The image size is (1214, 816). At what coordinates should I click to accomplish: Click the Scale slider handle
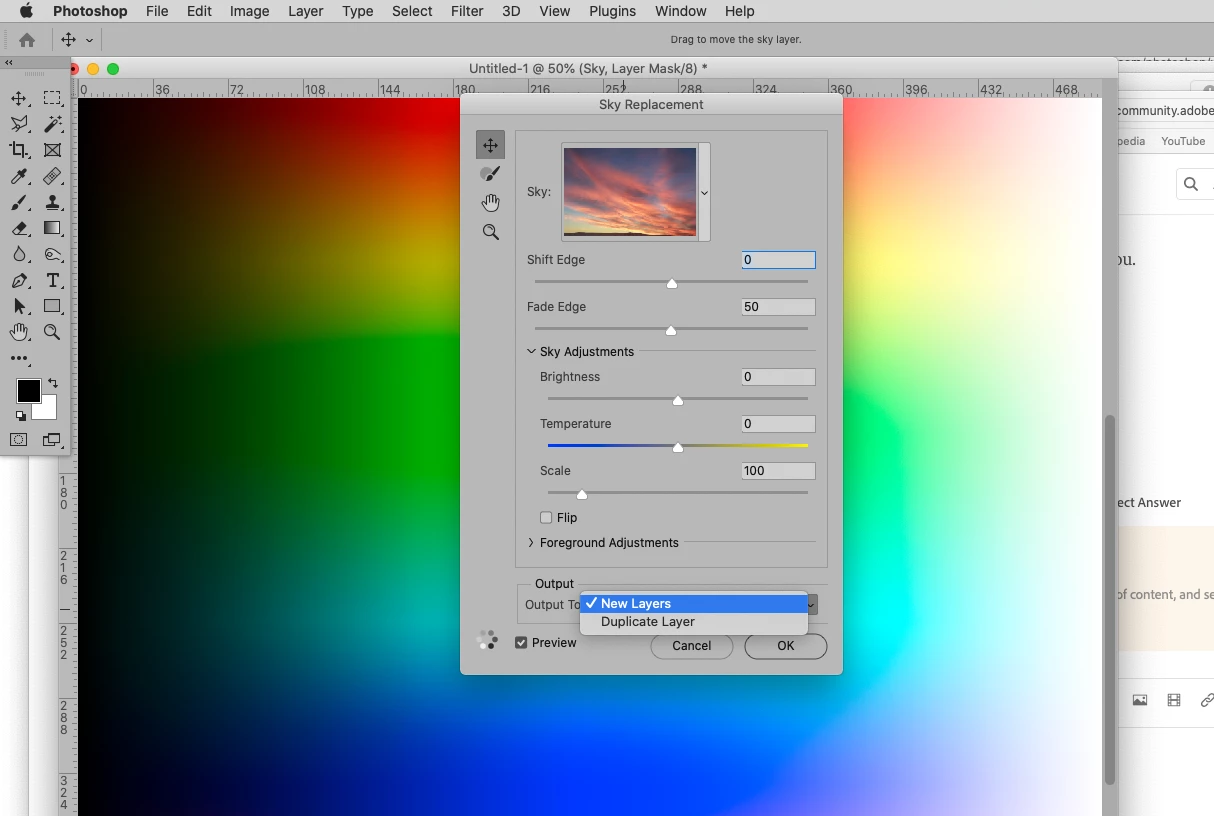[x=582, y=495]
